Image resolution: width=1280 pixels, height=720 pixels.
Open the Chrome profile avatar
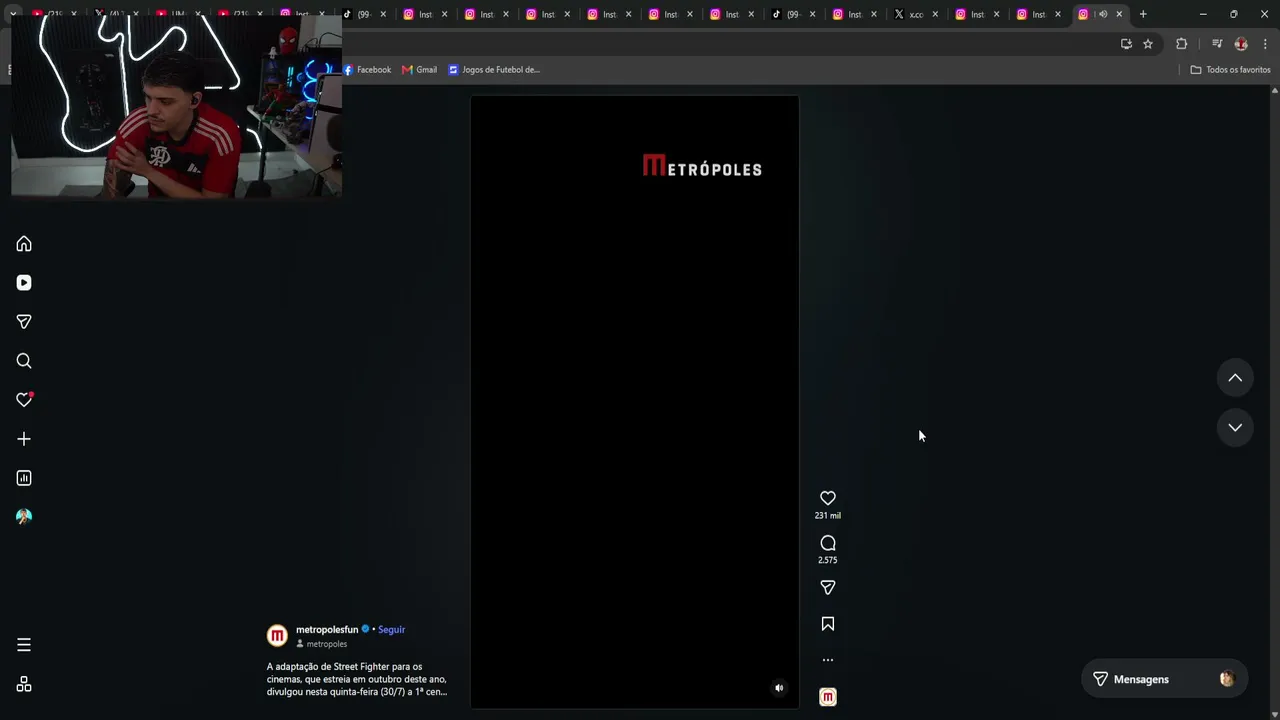coord(1241,44)
